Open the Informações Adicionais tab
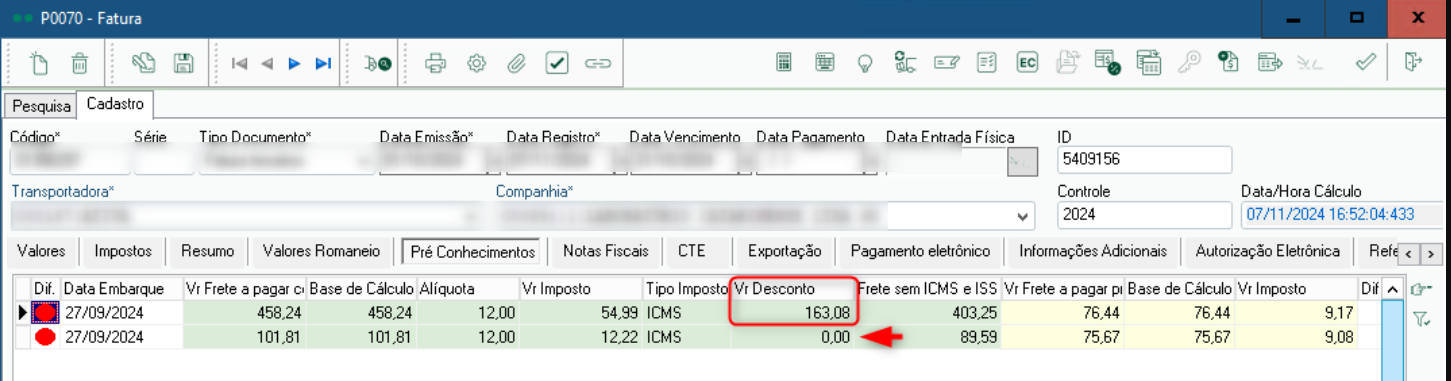1451x381 pixels. coord(1092,251)
